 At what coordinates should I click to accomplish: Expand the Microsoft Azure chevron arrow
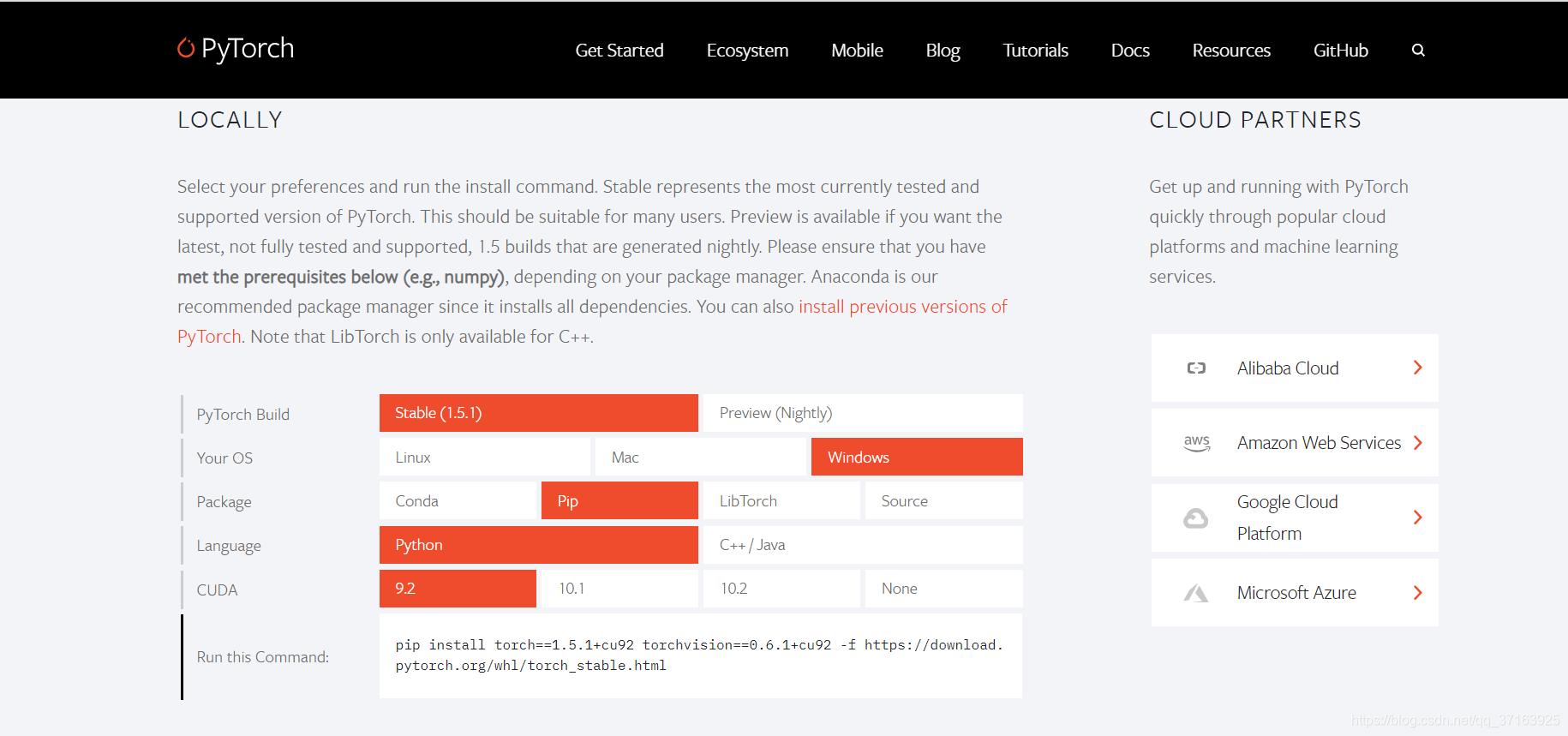tap(1418, 593)
